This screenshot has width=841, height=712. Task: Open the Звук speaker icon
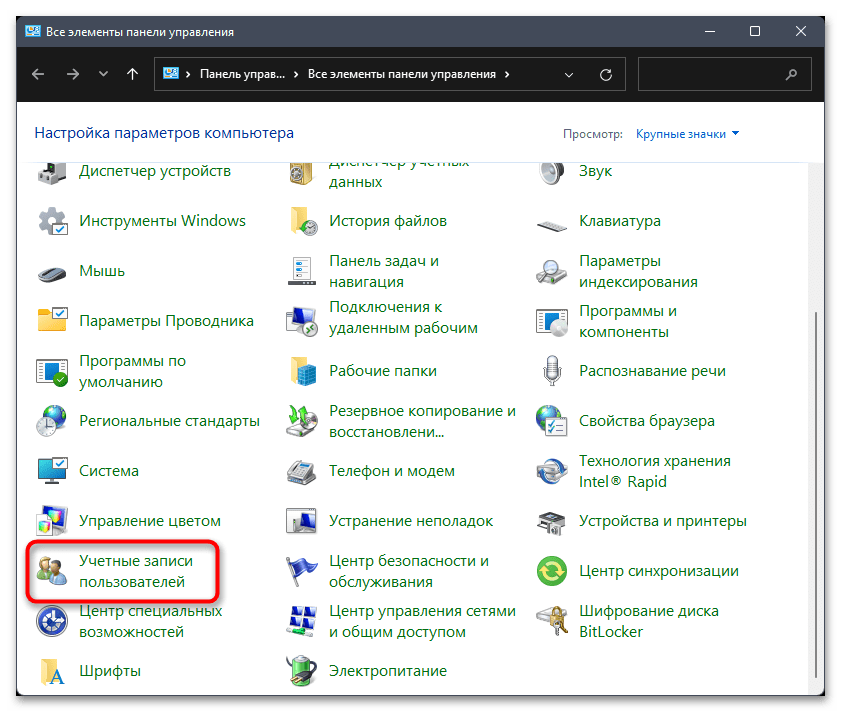coord(552,173)
